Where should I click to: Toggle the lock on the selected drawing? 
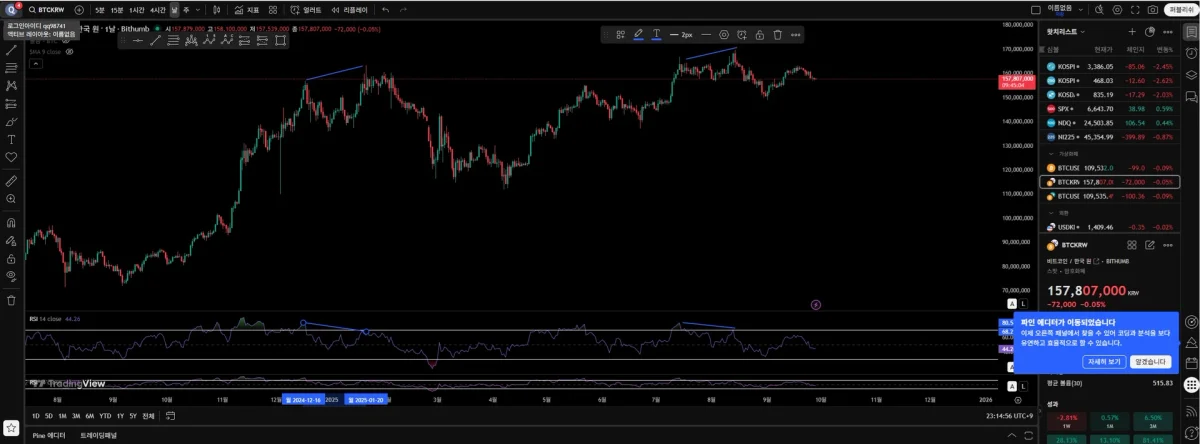click(x=760, y=34)
